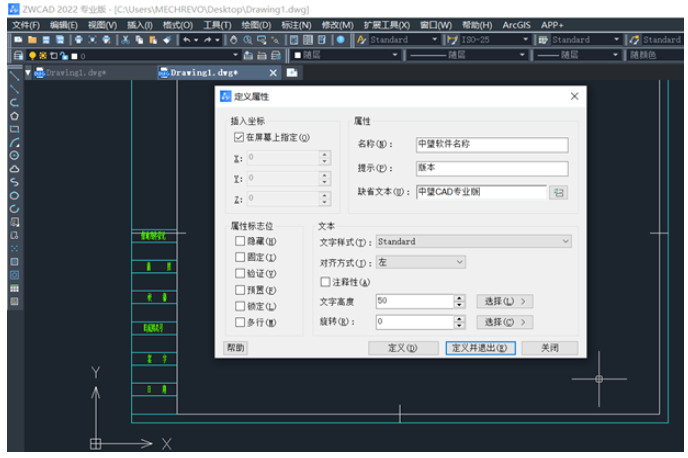Select the Circle draw tool
This screenshot has width=688, height=458.
[x=14, y=156]
